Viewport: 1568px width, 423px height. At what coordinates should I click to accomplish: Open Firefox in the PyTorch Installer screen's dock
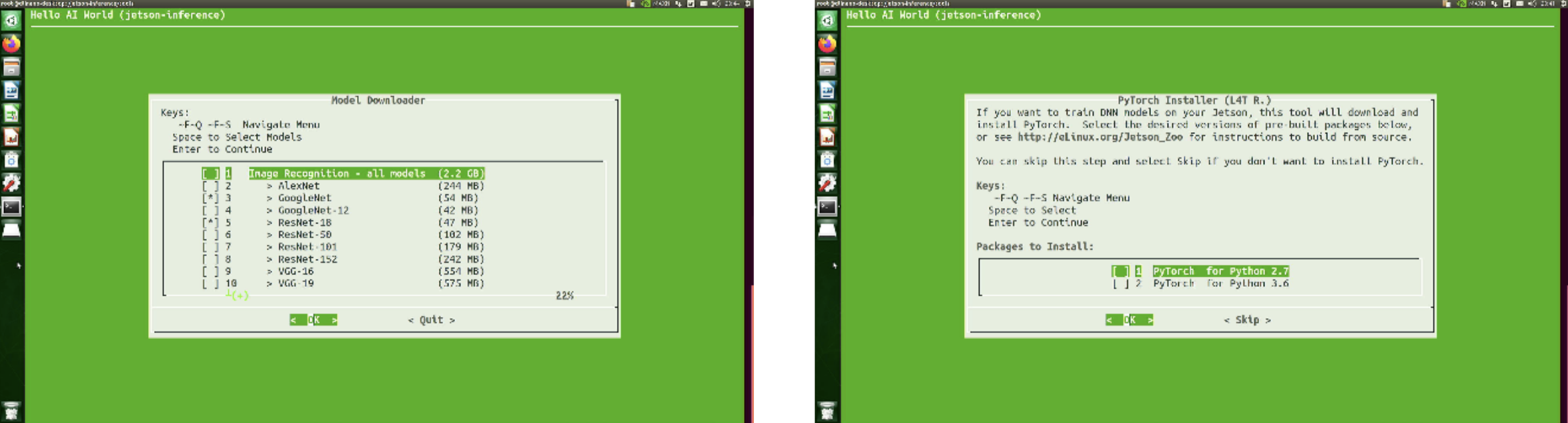(827, 44)
